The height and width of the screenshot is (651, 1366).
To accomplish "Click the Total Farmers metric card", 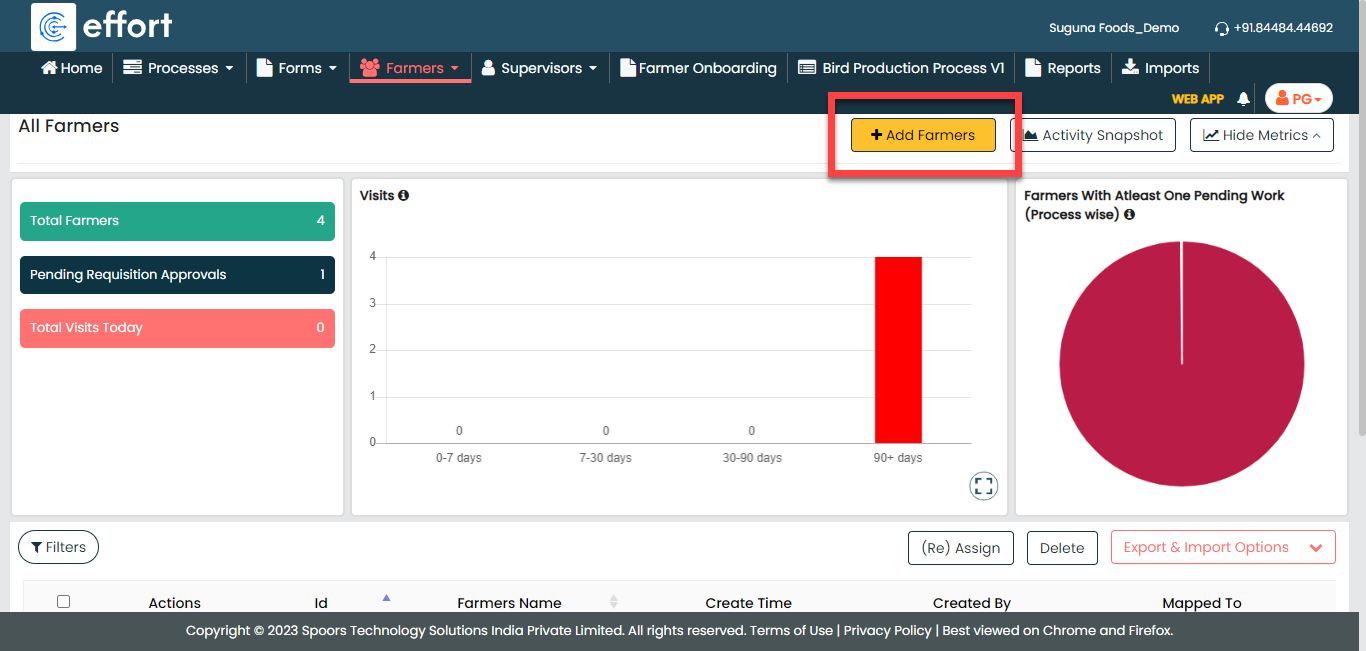I will coord(177,221).
